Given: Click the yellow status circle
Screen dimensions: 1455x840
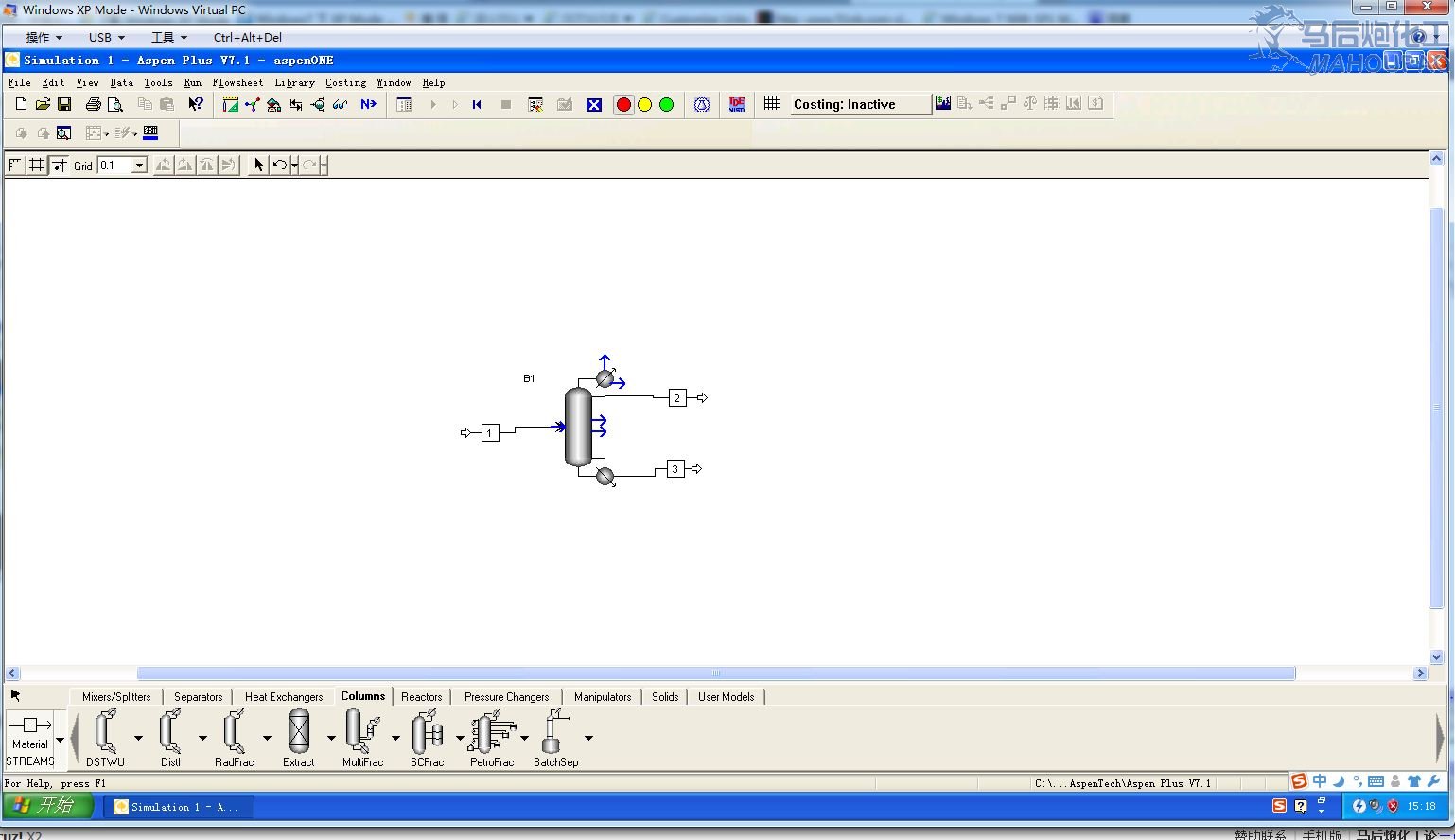Looking at the screenshot, I should (645, 104).
